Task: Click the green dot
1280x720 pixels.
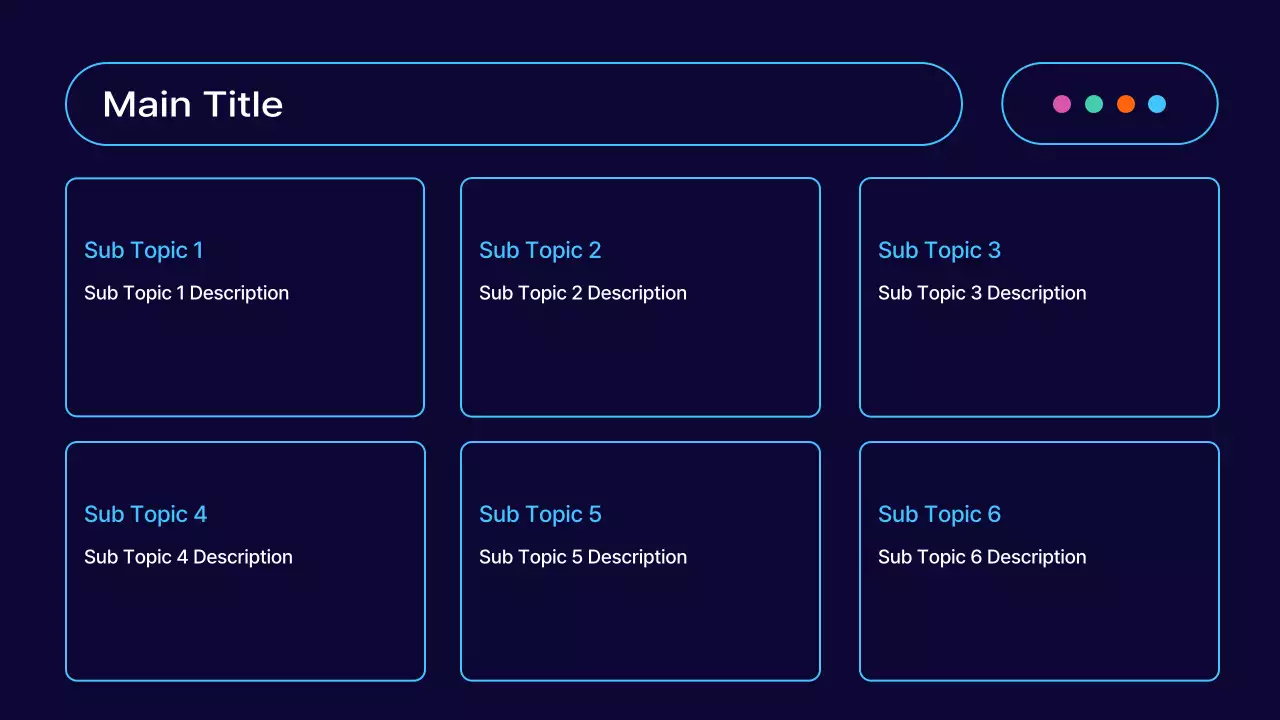Action: tap(1094, 104)
